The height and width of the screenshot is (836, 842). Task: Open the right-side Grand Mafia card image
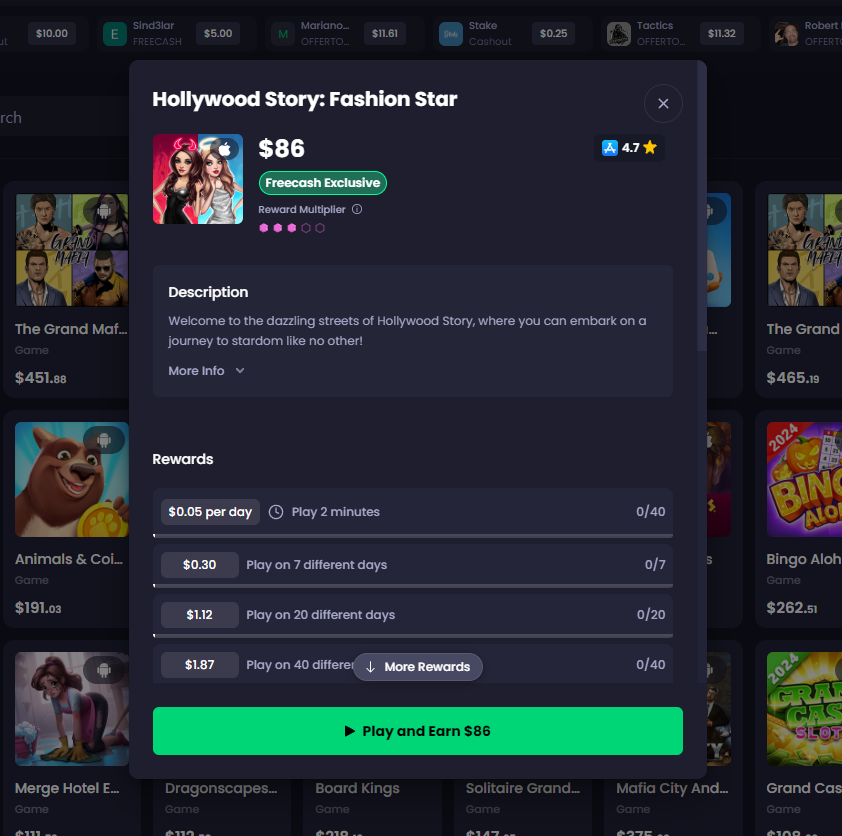pyautogui.click(x=804, y=250)
